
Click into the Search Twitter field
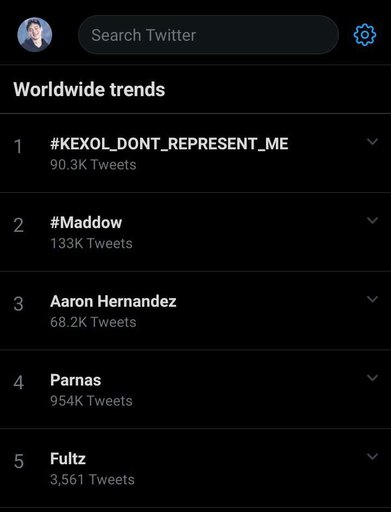pos(208,35)
